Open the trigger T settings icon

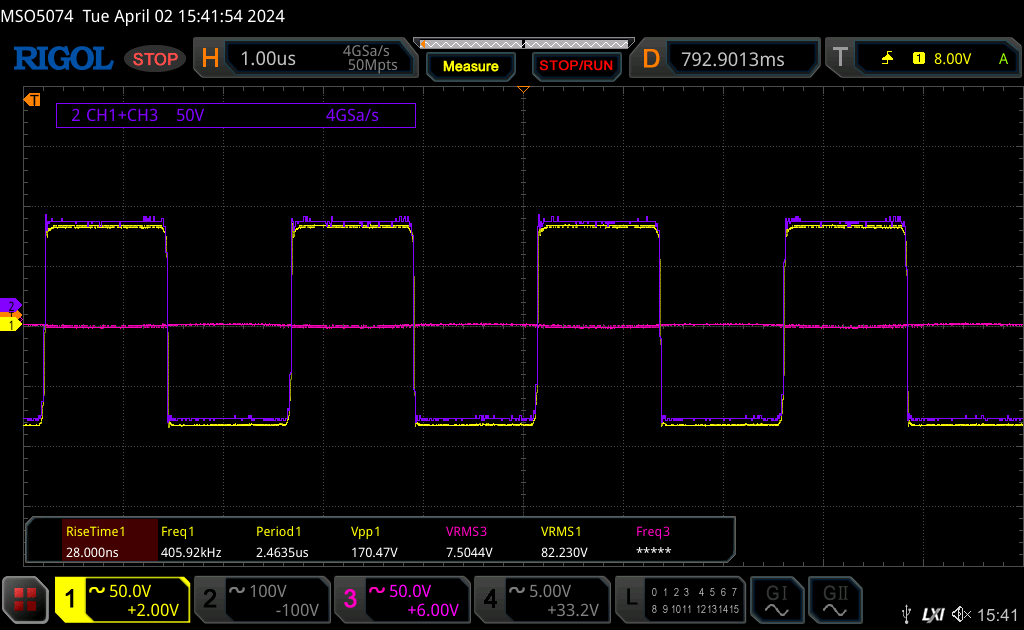[840, 58]
